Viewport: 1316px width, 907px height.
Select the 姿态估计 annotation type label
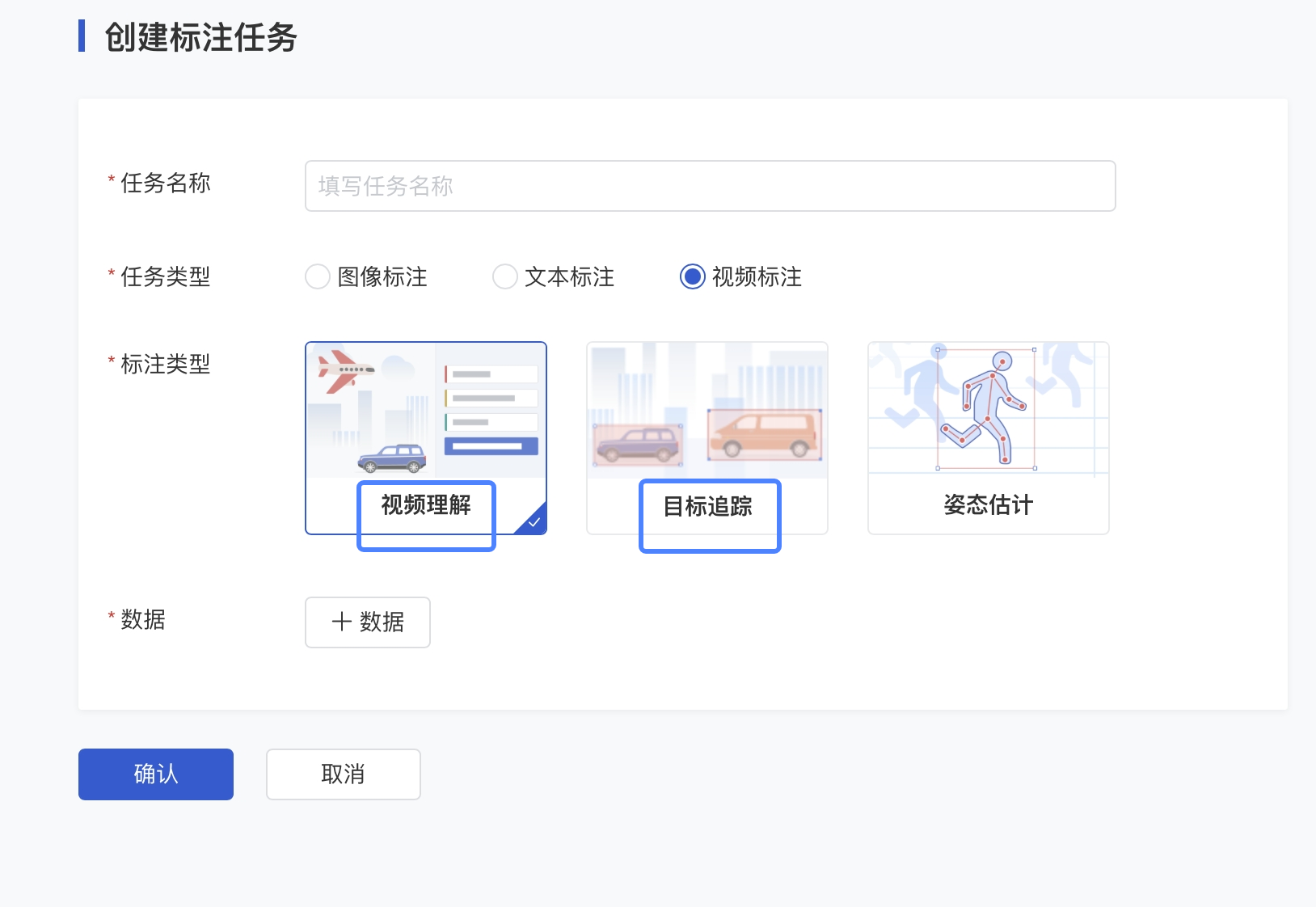tap(988, 505)
